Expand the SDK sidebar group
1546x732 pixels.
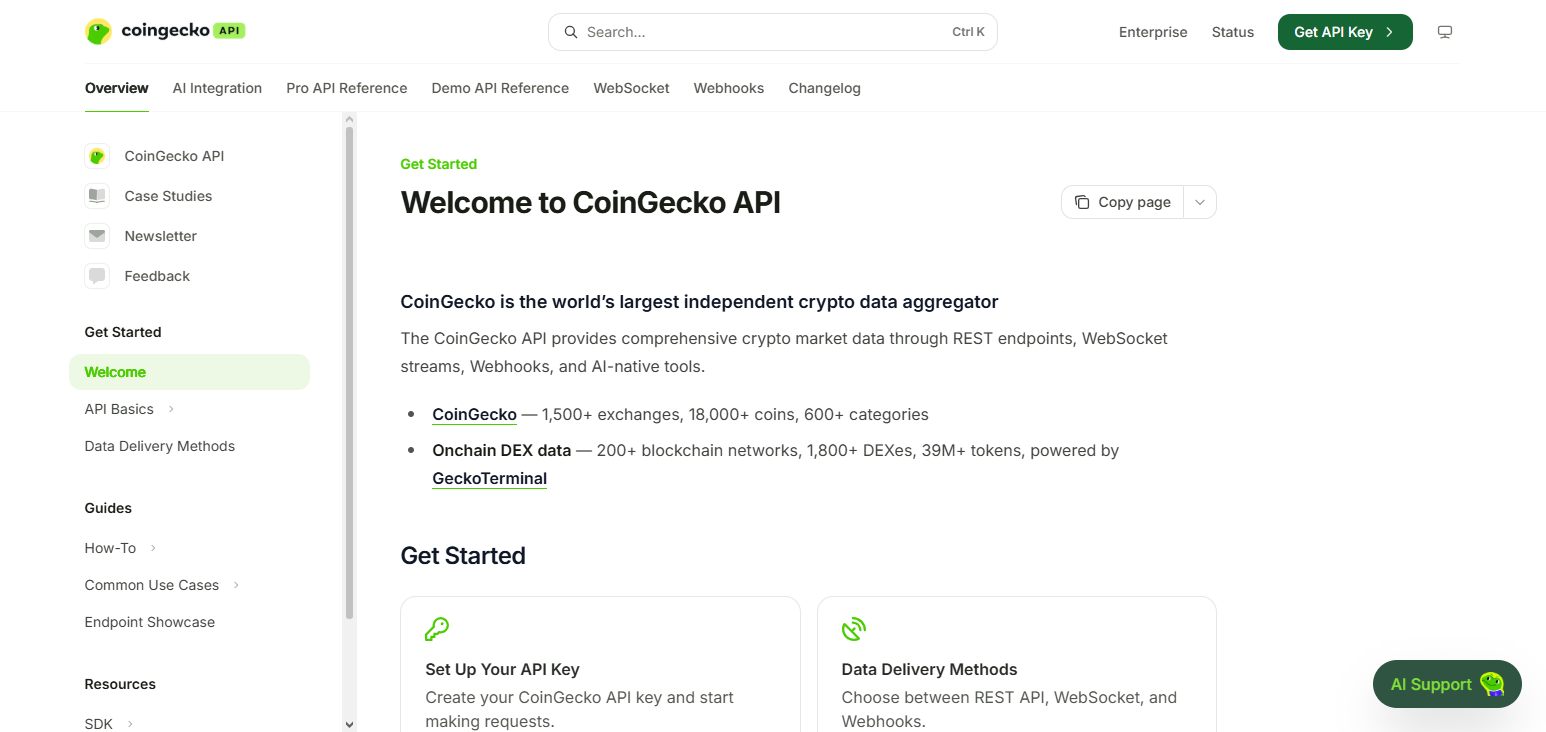click(x=130, y=724)
